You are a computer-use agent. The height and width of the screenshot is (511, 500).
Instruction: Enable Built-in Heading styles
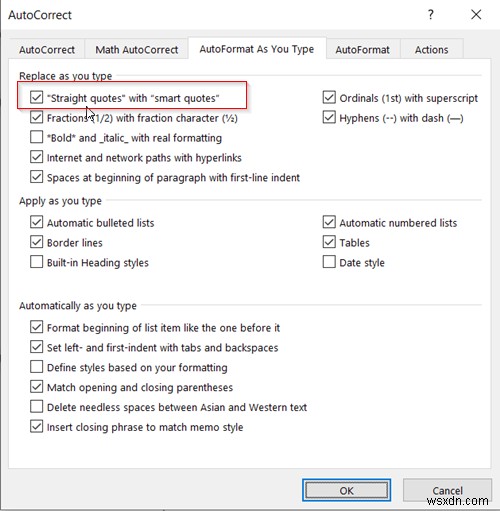pos(36,262)
